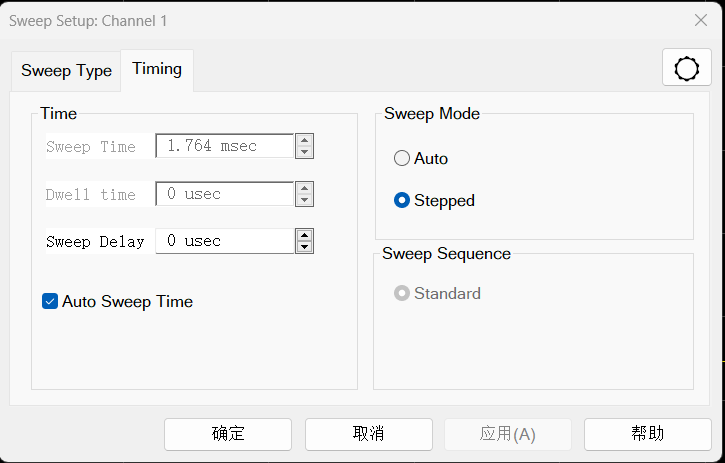Click the 应用(A) Apply button

click(x=508, y=434)
